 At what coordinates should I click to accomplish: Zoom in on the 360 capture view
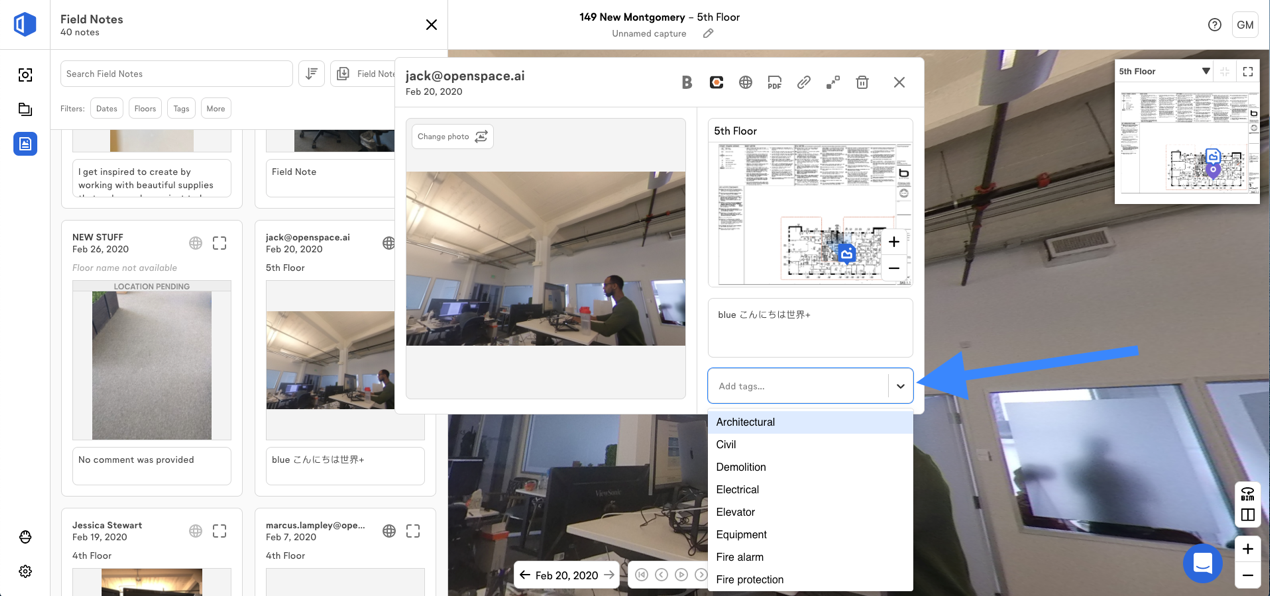click(x=1248, y=549)
